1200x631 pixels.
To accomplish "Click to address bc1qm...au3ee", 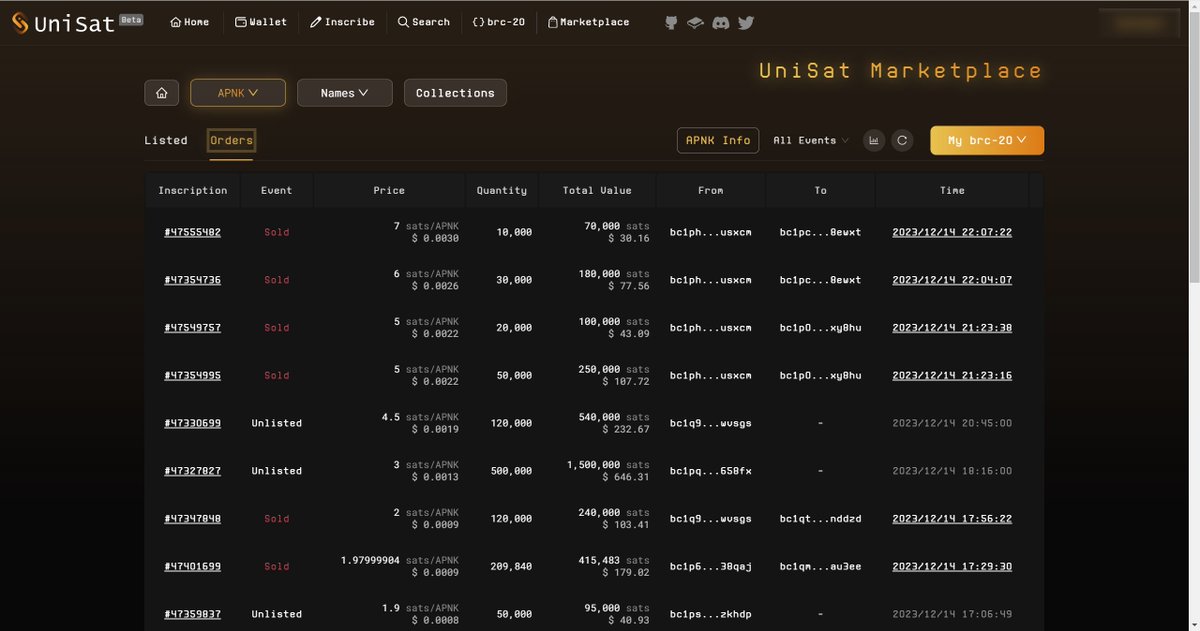I will pyautogui.click(x=821, y=567).
